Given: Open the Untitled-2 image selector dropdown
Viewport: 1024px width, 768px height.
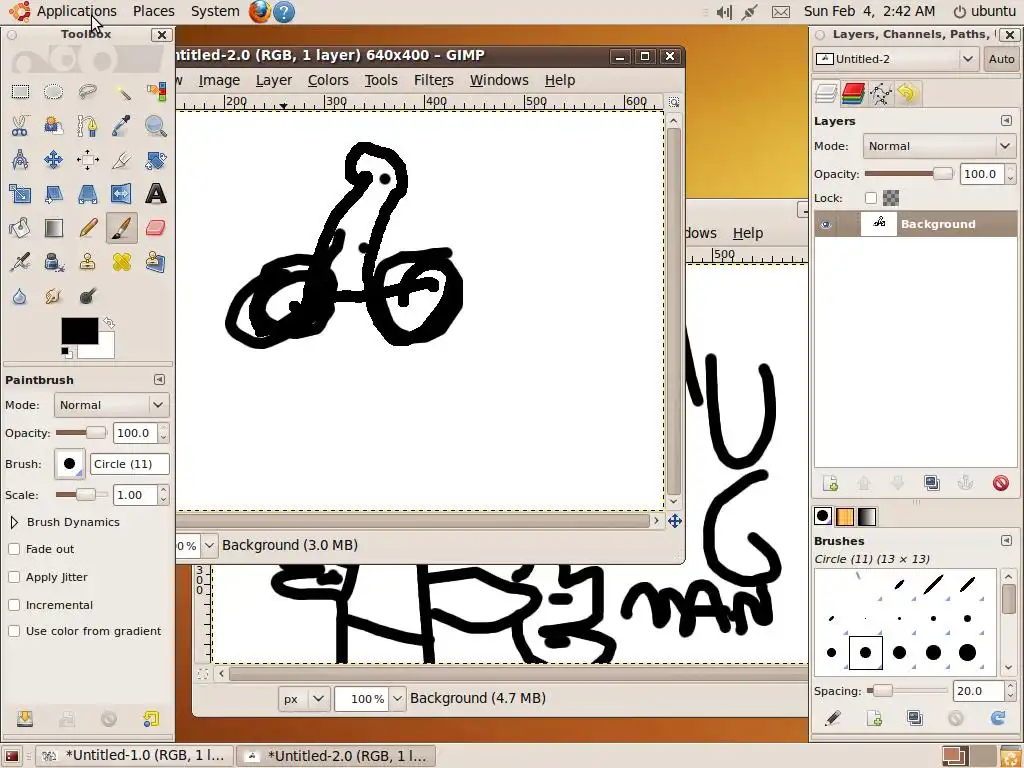Looking at the screenshot, I should point(895,59).
